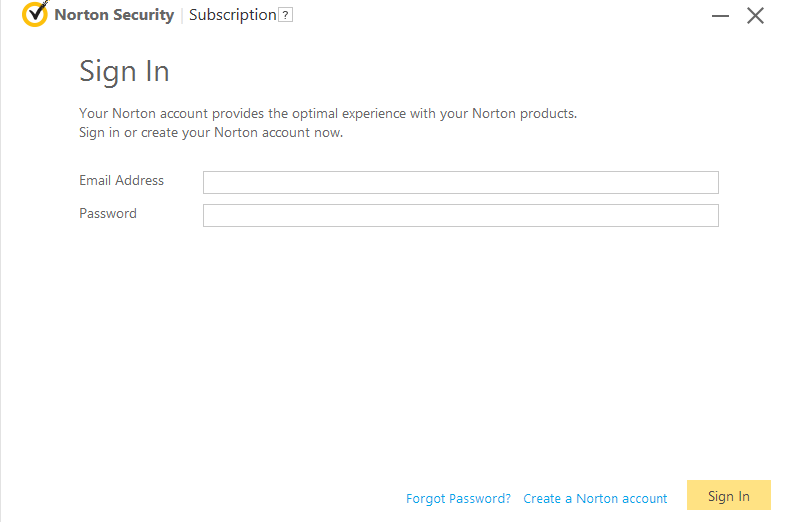Click the divider between Norton Security and Subscription
The image size is (793, 522).
pyautogui.click(x=182, y=15)
